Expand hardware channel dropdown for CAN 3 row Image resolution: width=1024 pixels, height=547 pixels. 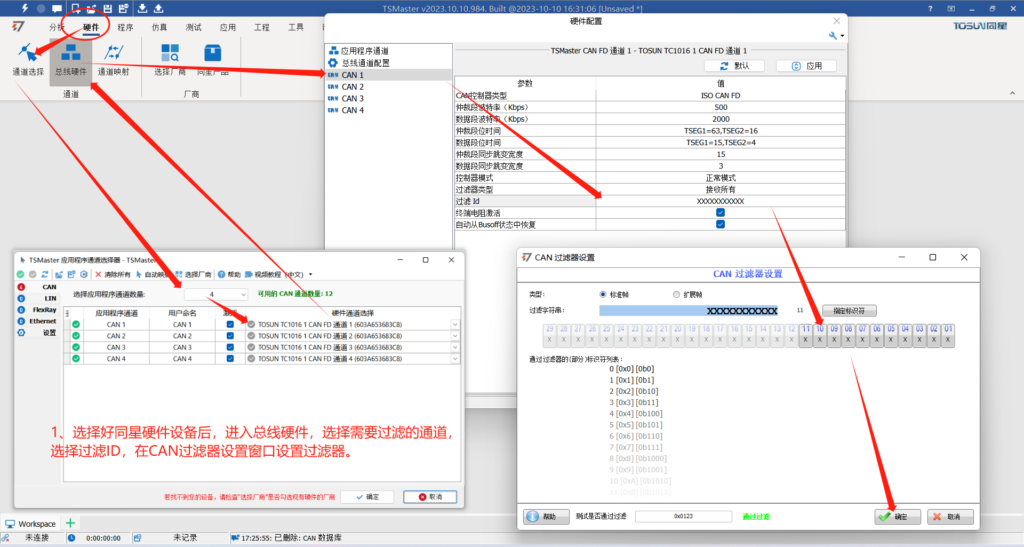tap(455, 347)
